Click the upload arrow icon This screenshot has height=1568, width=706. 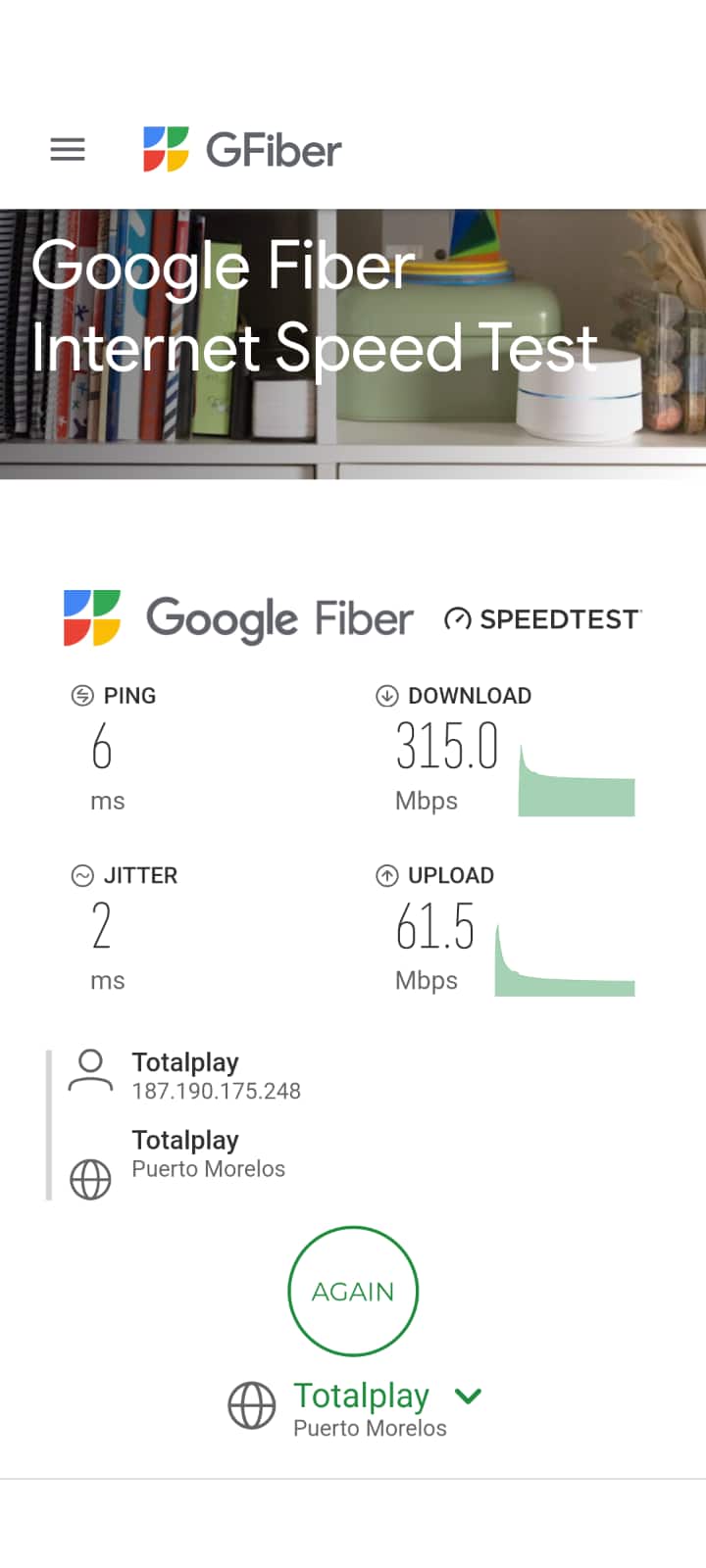tap(386, 875)
